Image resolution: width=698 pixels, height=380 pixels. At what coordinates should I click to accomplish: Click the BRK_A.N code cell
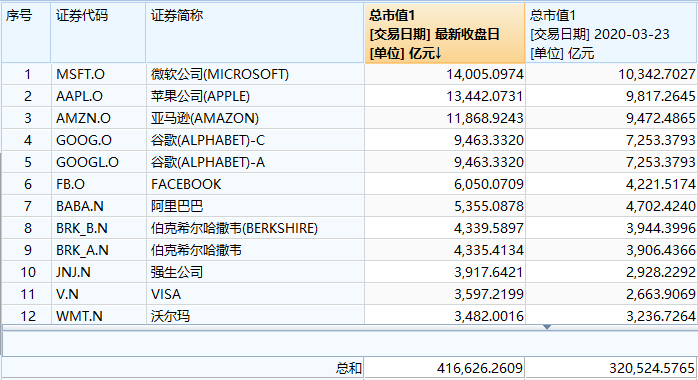click(x=98, y=250)
